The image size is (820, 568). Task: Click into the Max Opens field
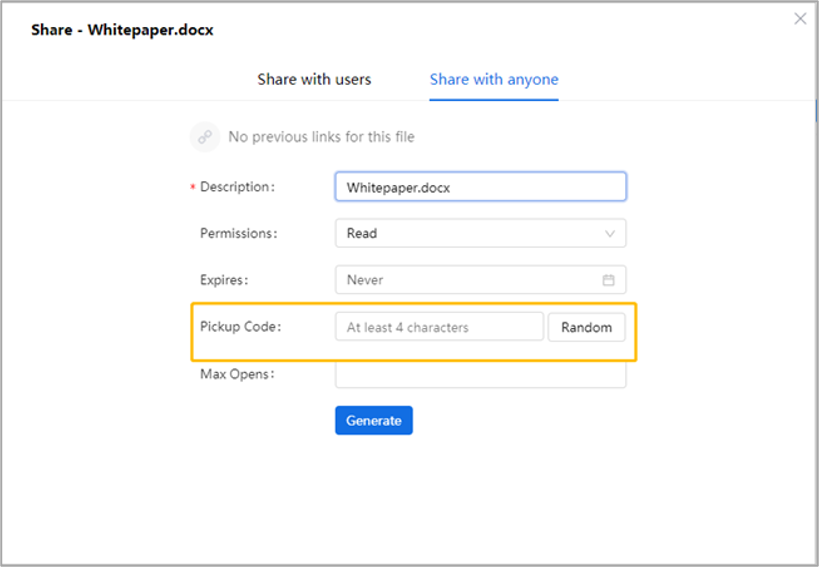click(x=480, y=375)
